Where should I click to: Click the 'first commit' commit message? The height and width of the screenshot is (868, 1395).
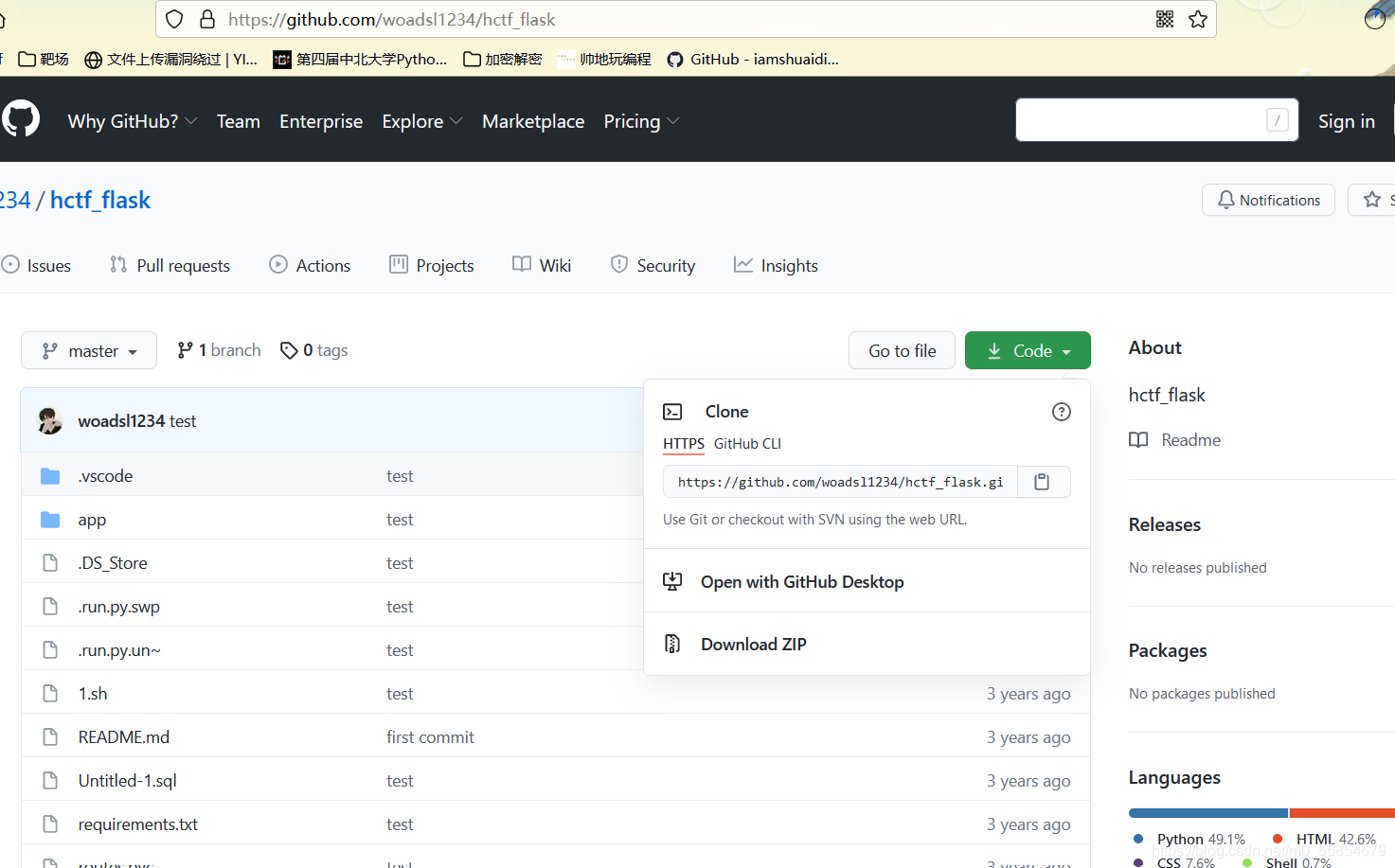(430, 737)
